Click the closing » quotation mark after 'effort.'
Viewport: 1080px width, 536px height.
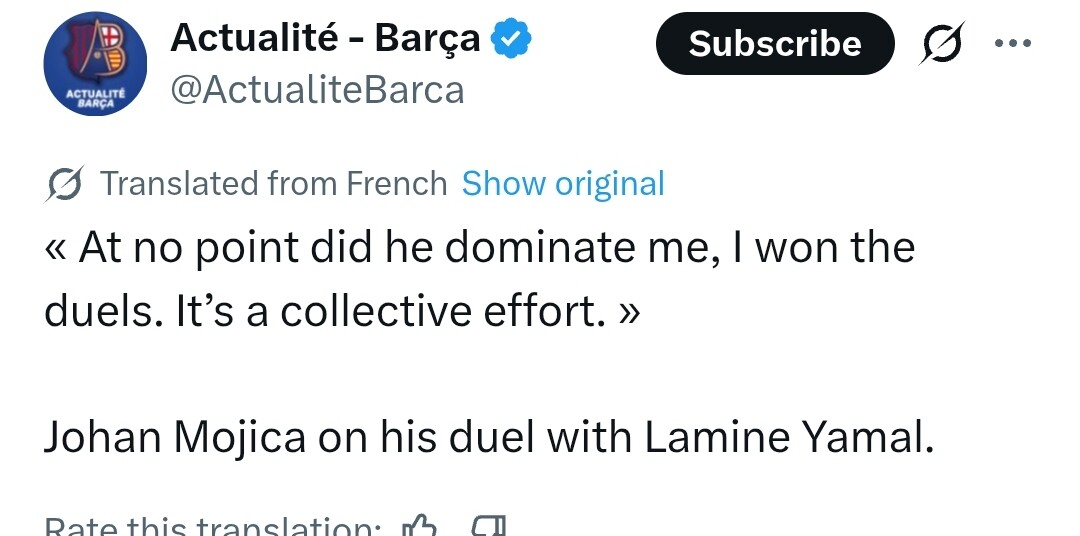(x=630, y=312)
